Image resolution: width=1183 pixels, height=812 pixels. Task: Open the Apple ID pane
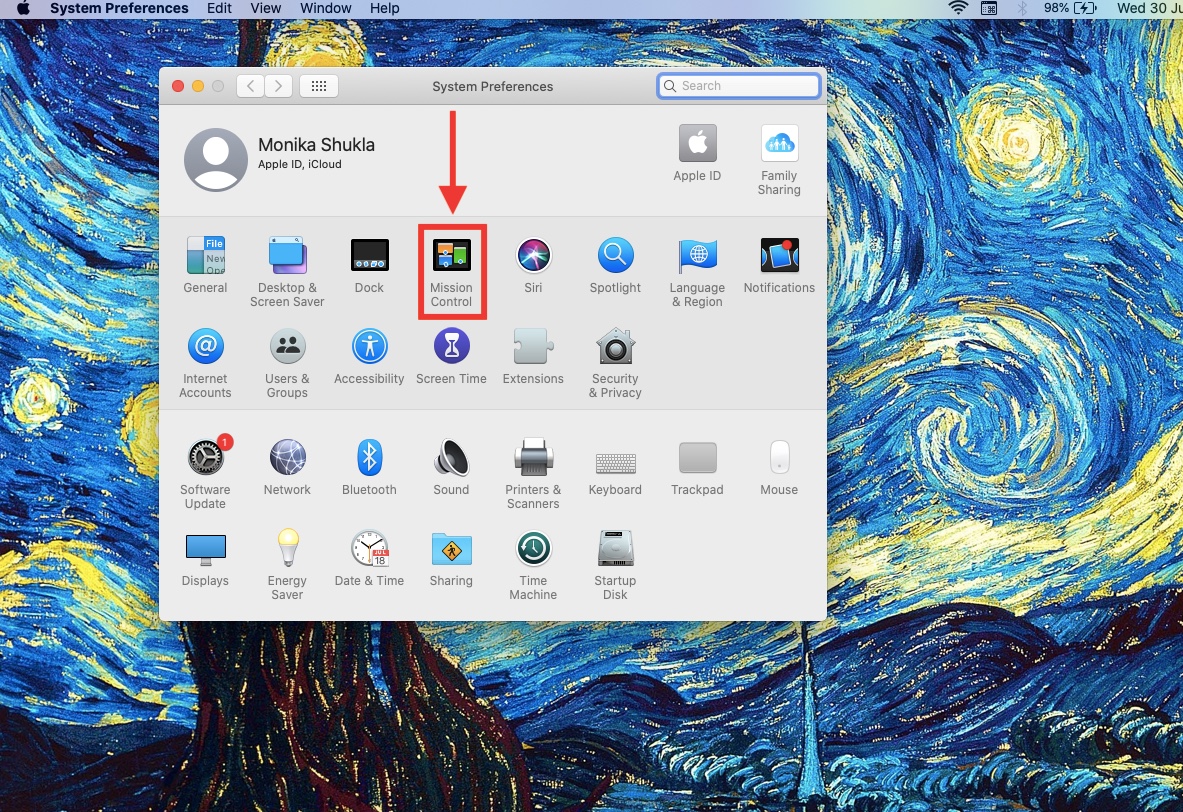coord(697,144)
